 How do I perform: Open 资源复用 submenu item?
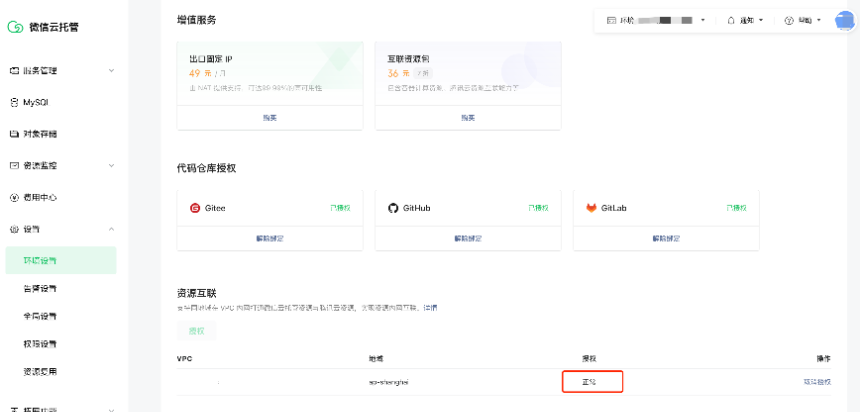40,371
